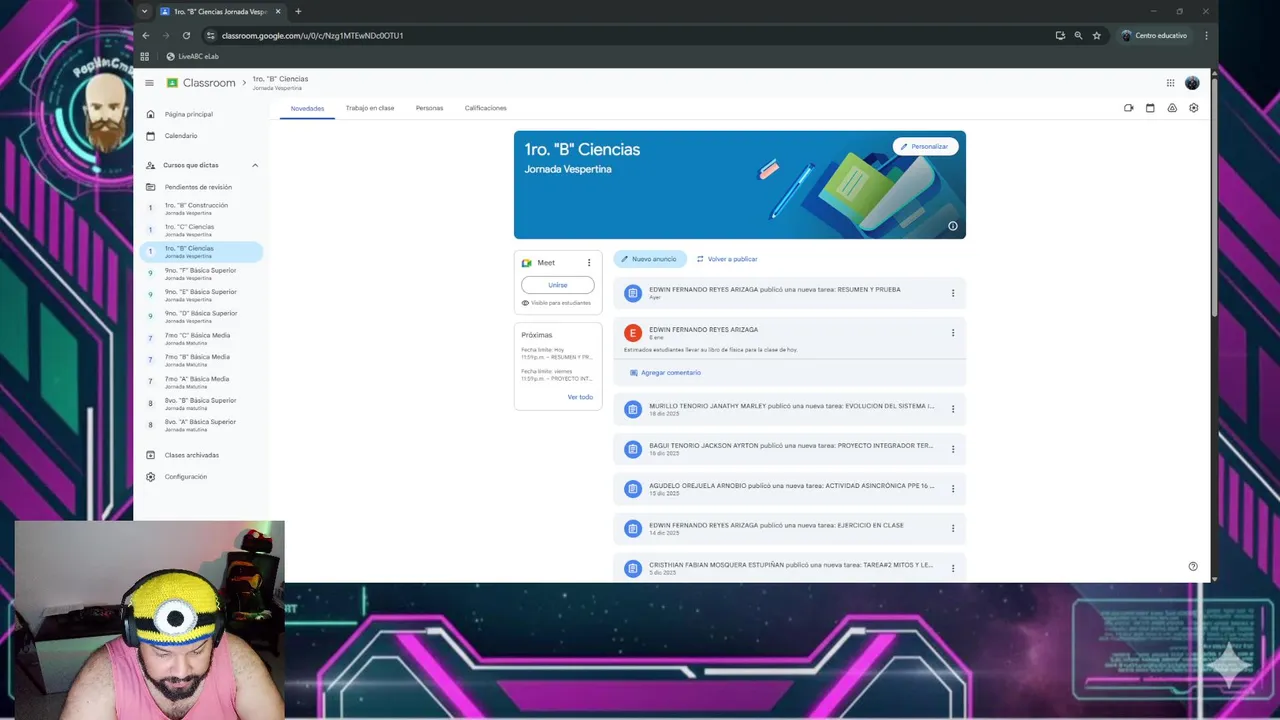
Task: Click Volver a publicar
Action: point(727,259)
